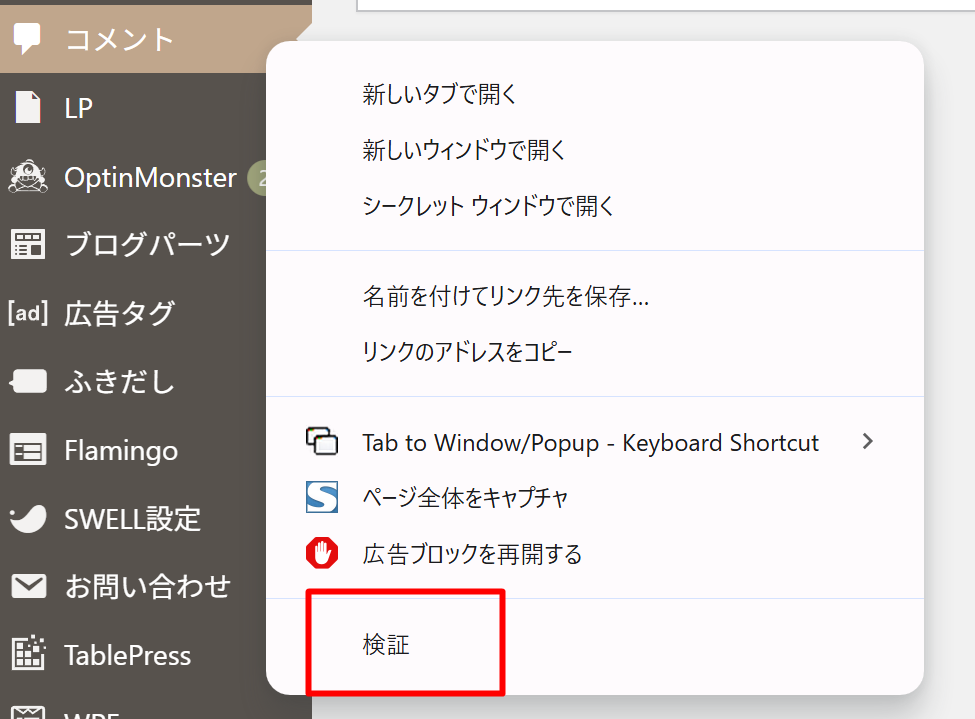Open OptinMonster via its monster icon
975x719 pixels.
point(28,177)
